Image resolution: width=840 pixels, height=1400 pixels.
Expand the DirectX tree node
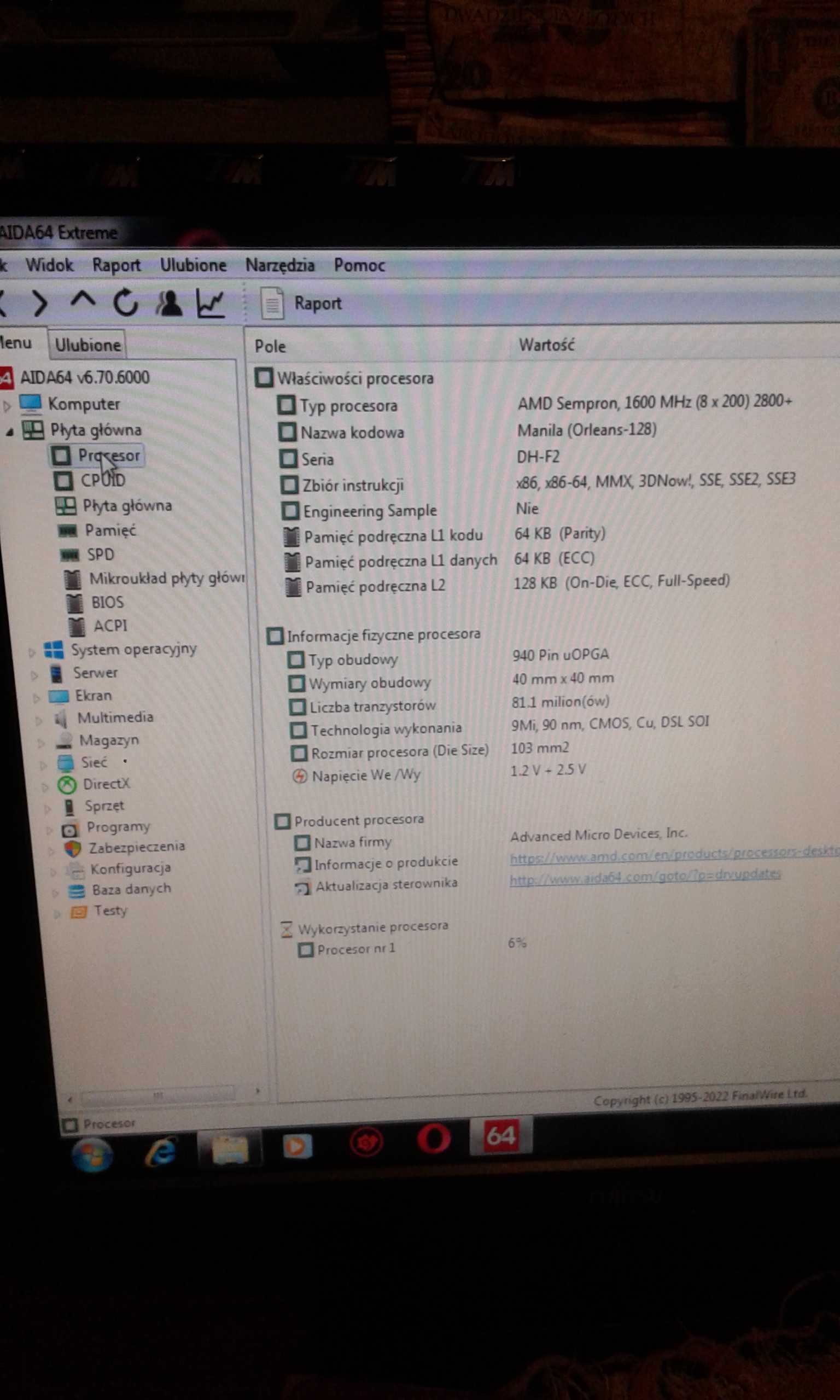pyautogui.click(x=45, y=787)
